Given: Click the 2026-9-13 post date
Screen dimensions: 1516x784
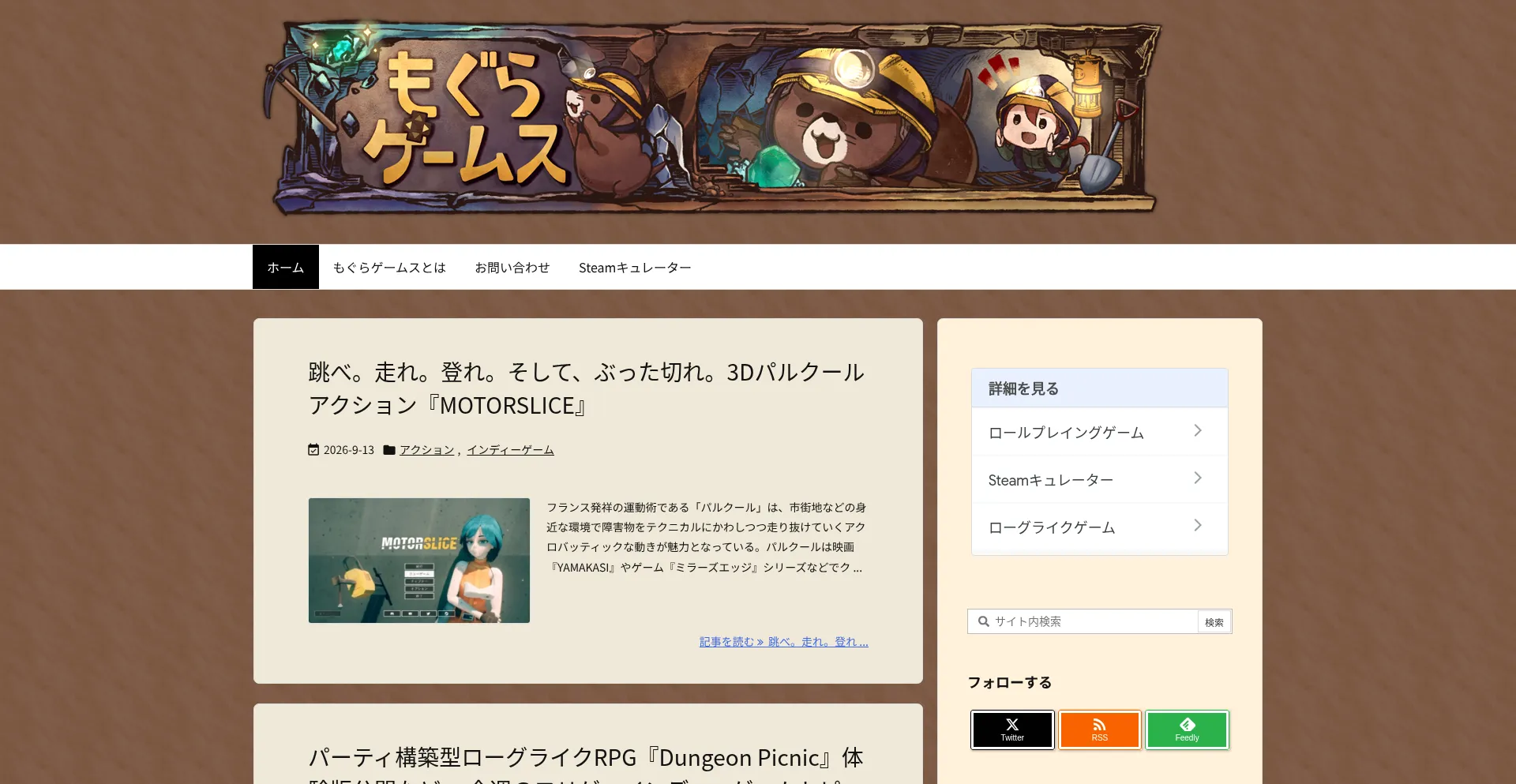Looking at the screenshot, I should pyautogui.click(x=349, y=450).
